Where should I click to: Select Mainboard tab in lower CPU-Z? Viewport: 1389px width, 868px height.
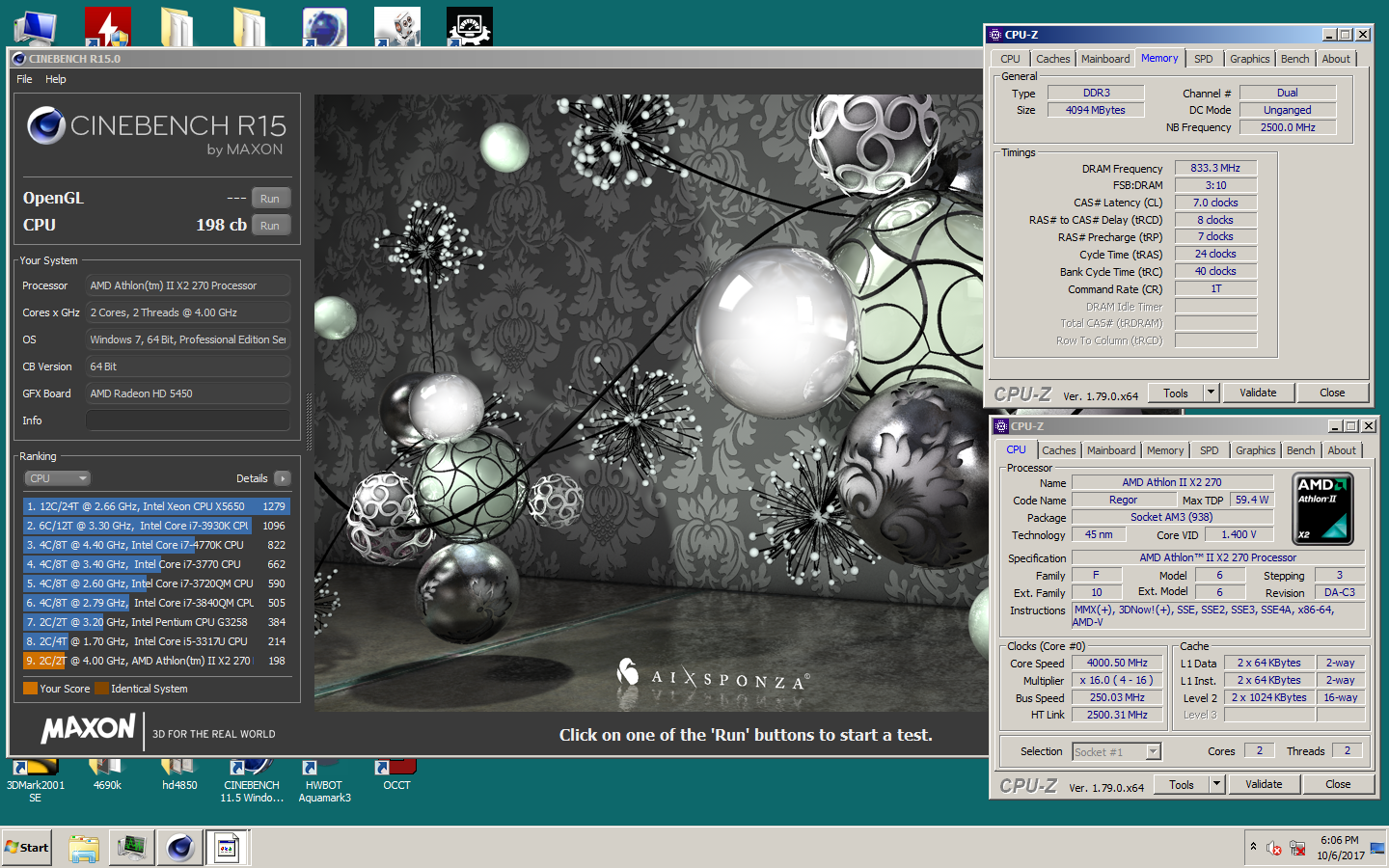tap(1111, 450)
